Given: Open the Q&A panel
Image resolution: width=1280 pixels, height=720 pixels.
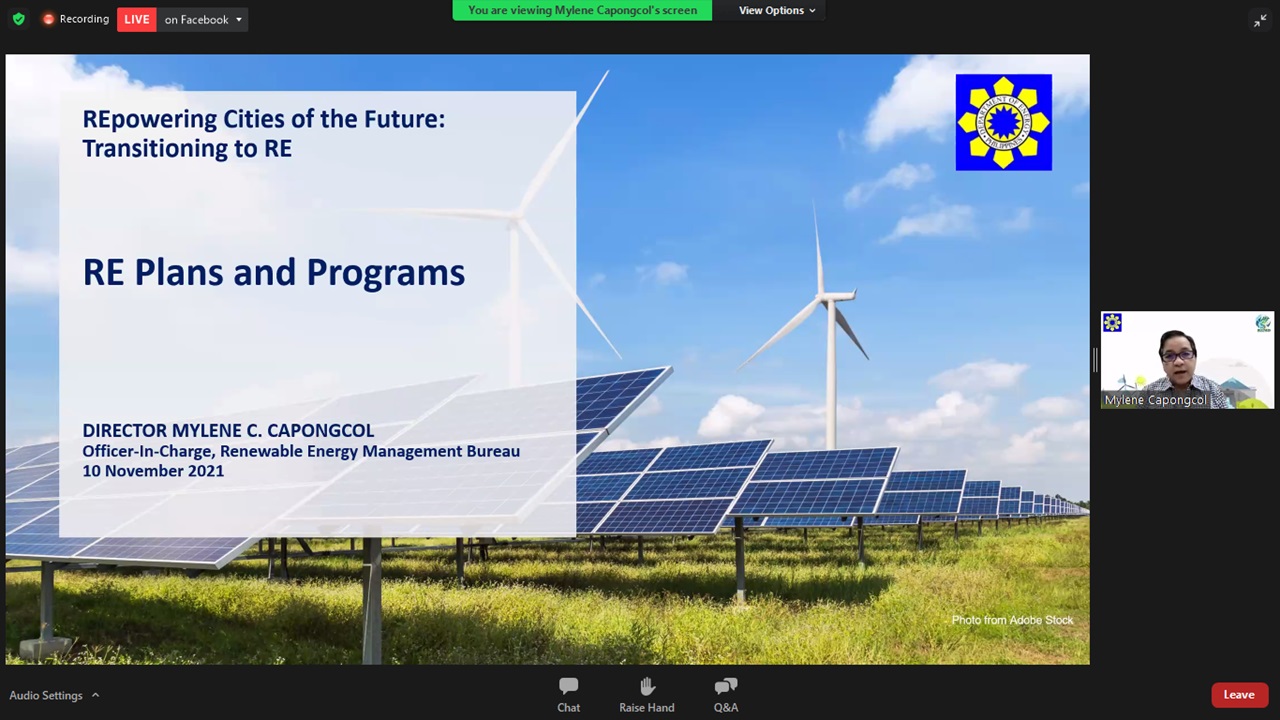Looking at the screenshot, I should [x=726, y=694].
